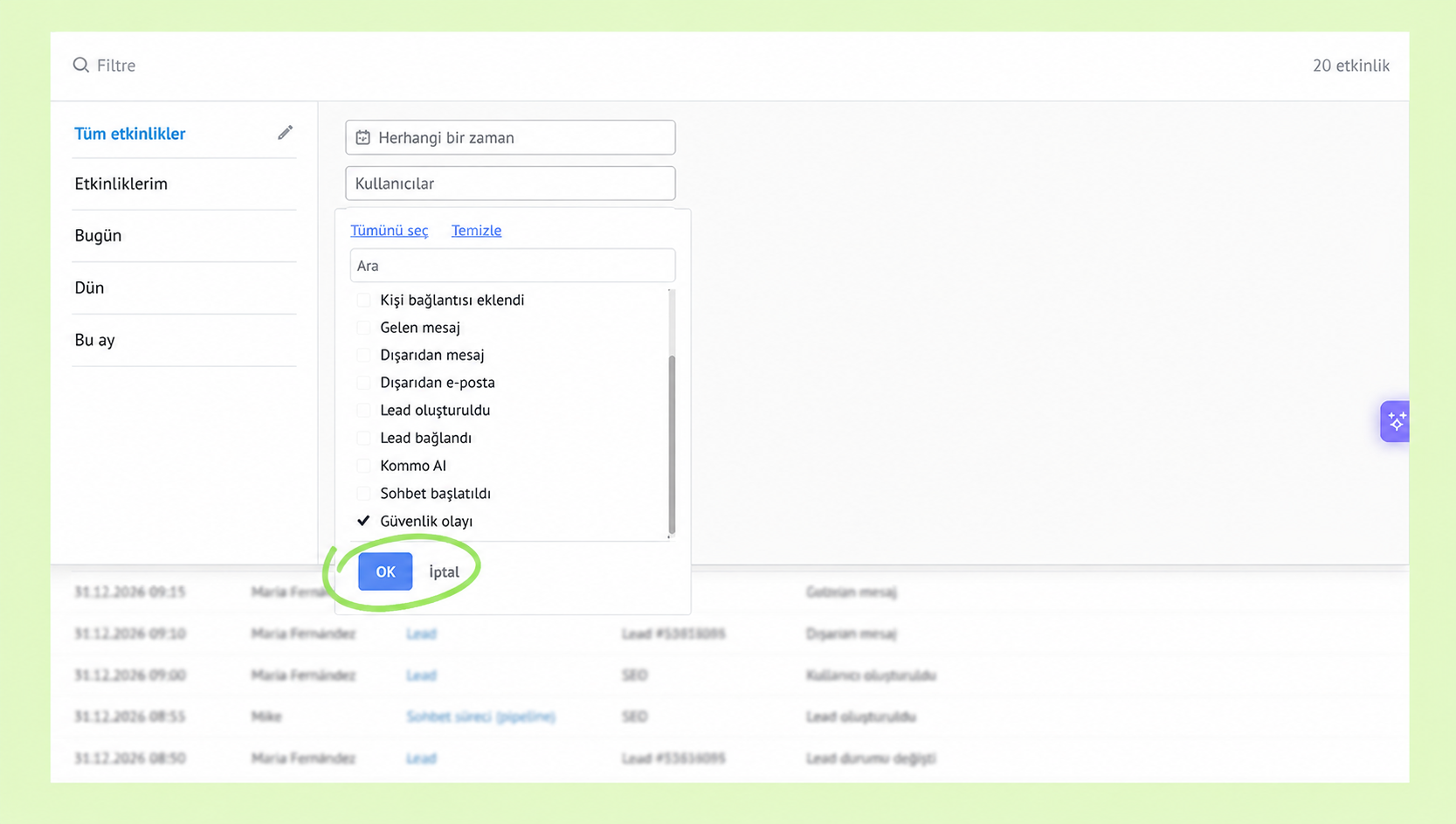
Task: Click the search magnifier icon next to Filtre
Action: point(80,65)
